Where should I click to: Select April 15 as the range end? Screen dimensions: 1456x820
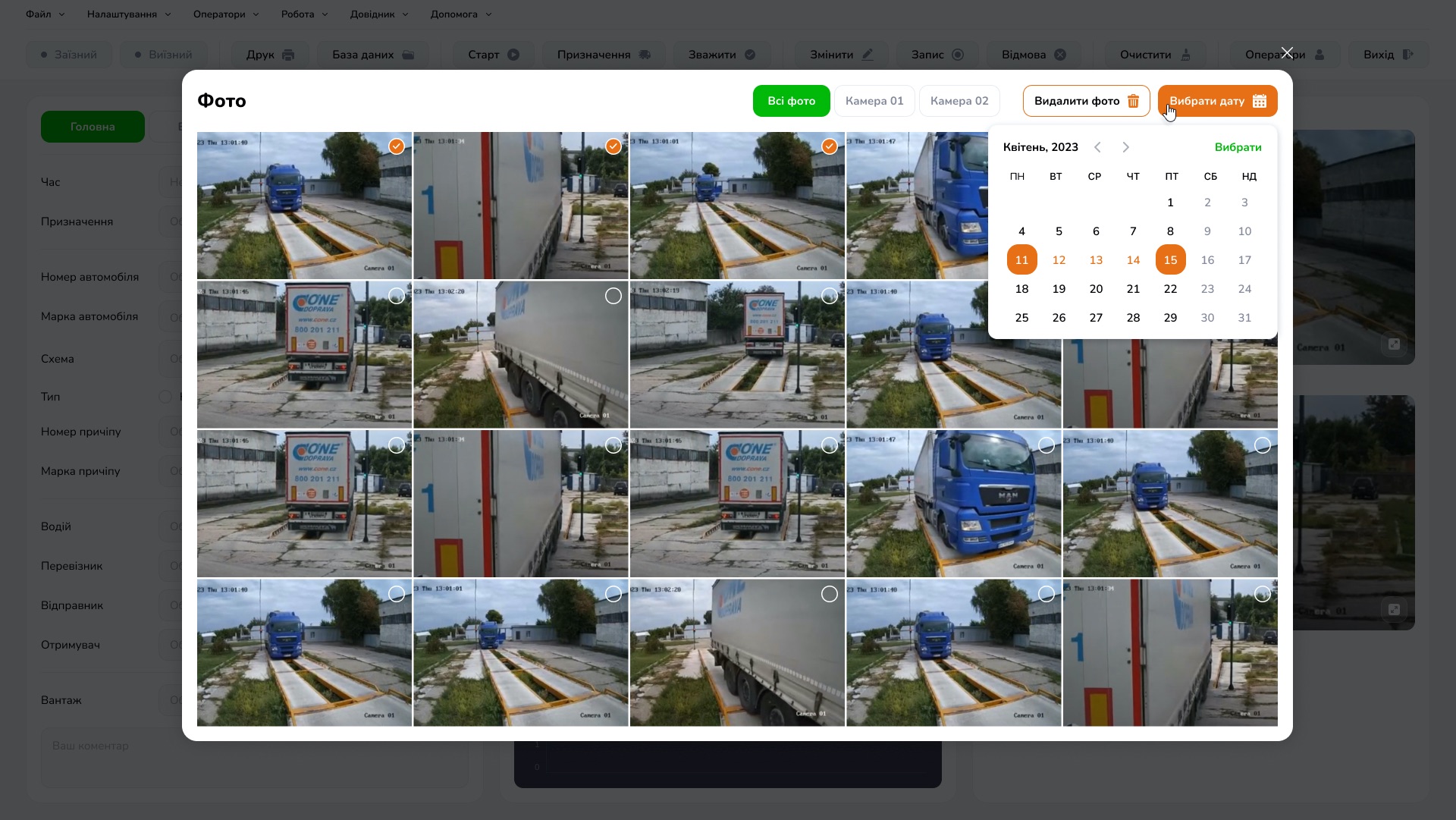(1170, 260)
